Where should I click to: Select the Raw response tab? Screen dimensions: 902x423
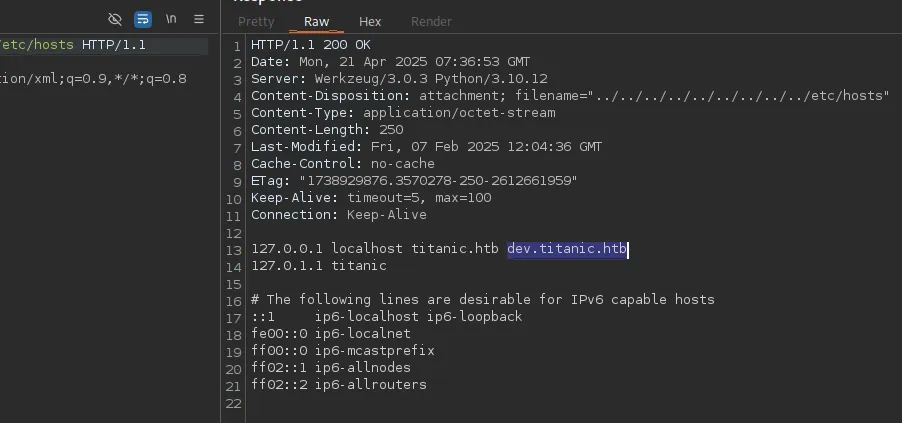point(316,21)
